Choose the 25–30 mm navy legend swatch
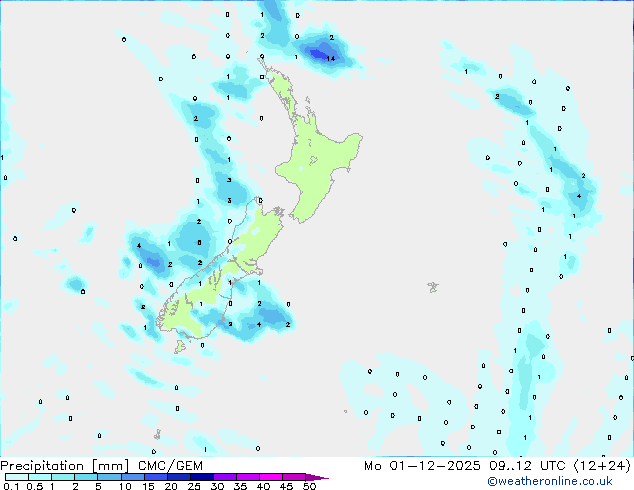 (201, 477)
